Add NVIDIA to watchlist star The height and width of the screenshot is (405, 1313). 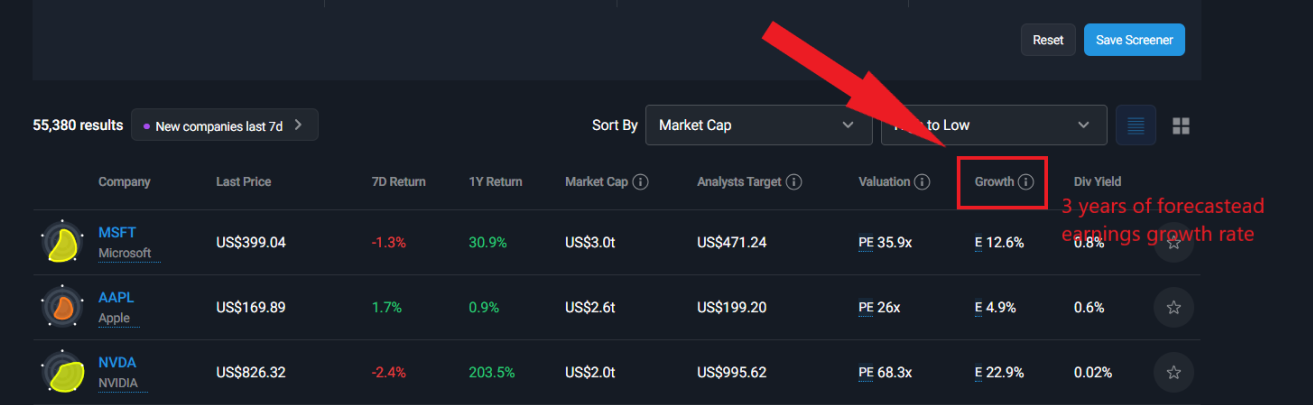click(x=1174, y=372)
